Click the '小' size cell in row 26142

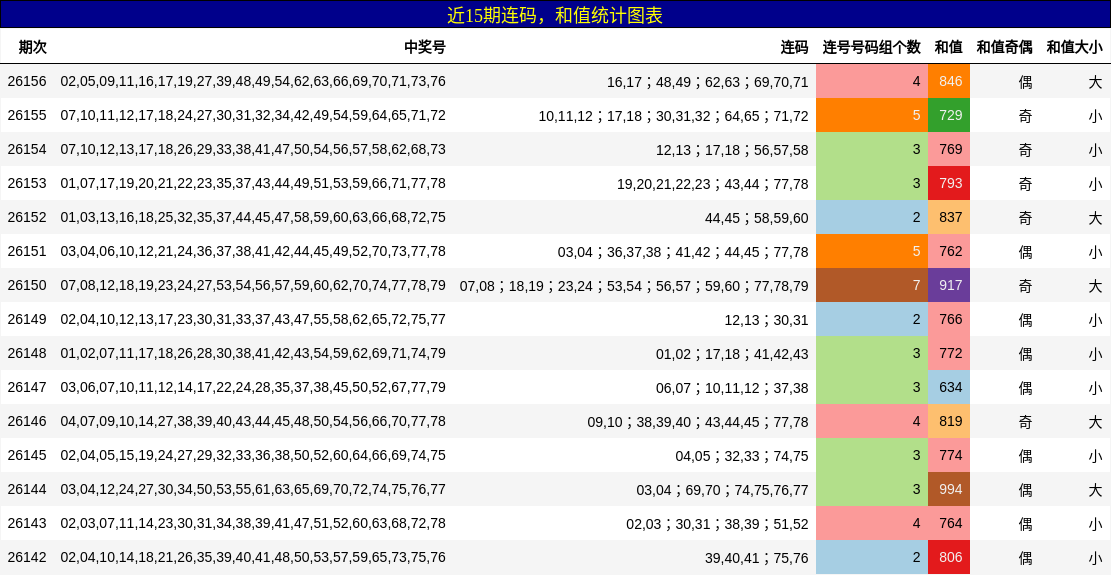click(x=1095, y=558)
